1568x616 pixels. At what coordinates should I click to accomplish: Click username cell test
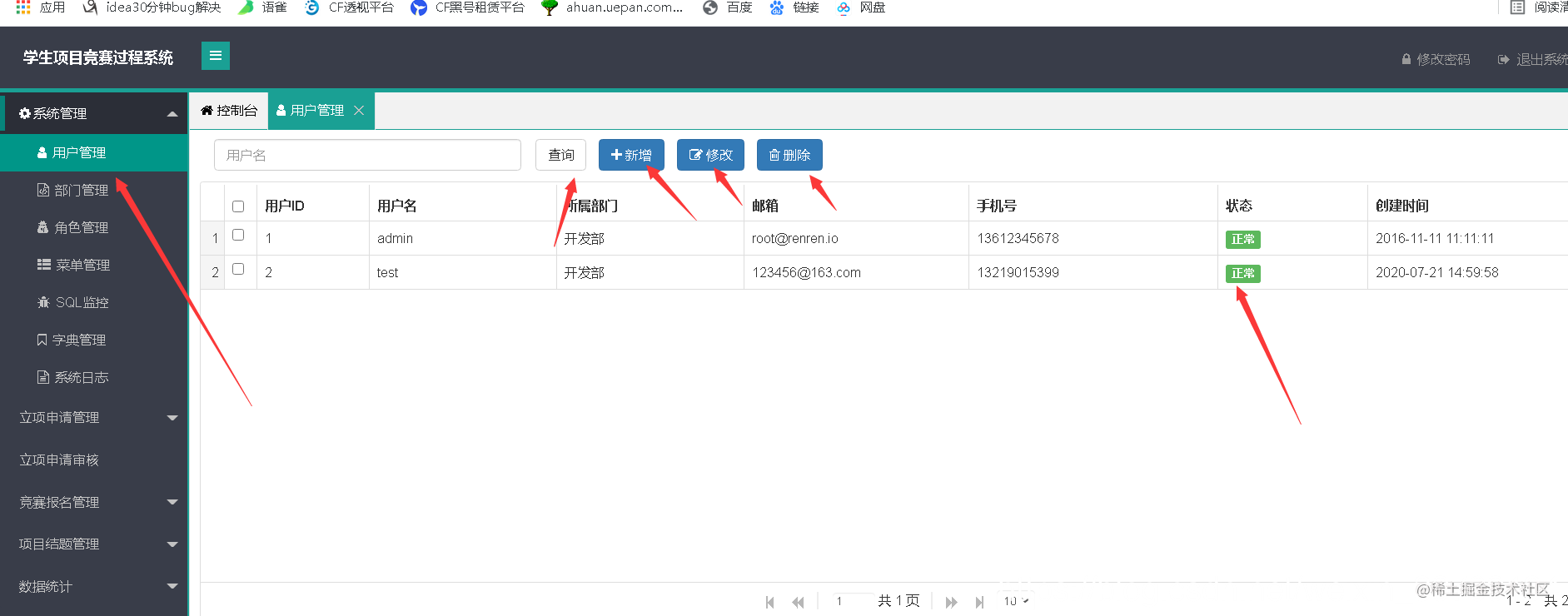tap(387, 273)
